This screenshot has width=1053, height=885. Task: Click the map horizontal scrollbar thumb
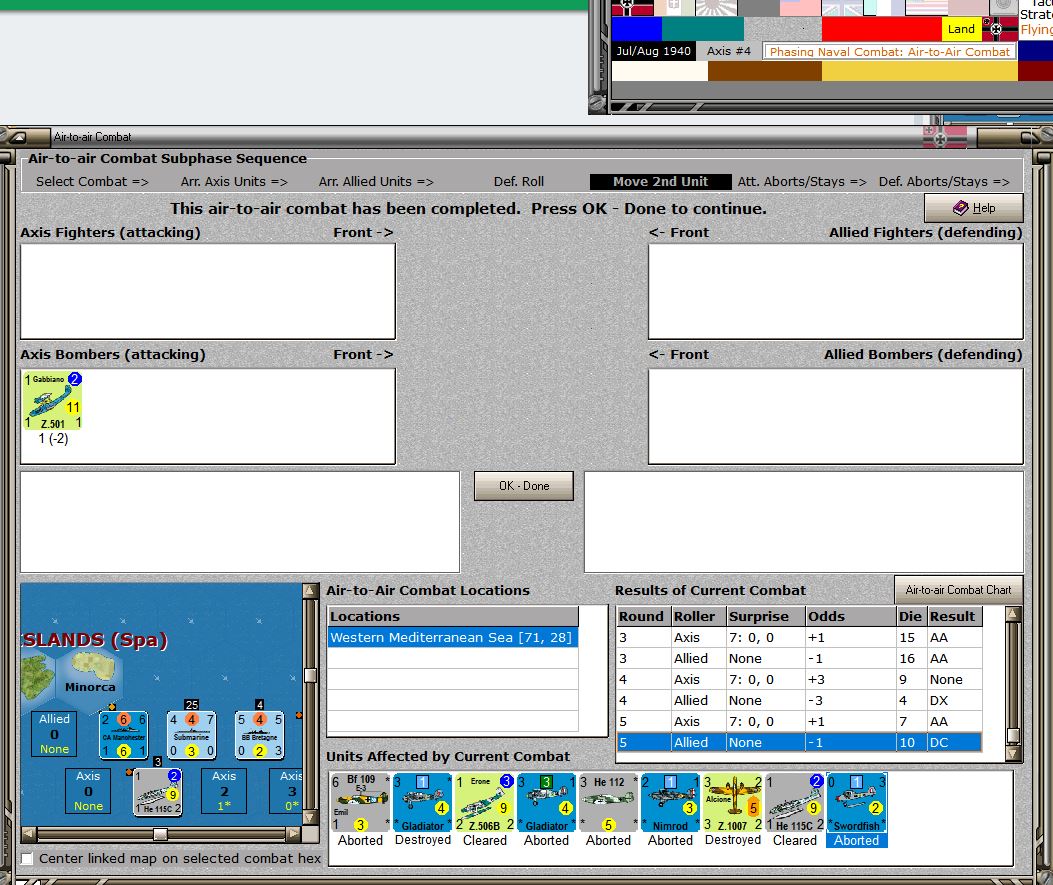pyautogui.click(x=160, y=834)
